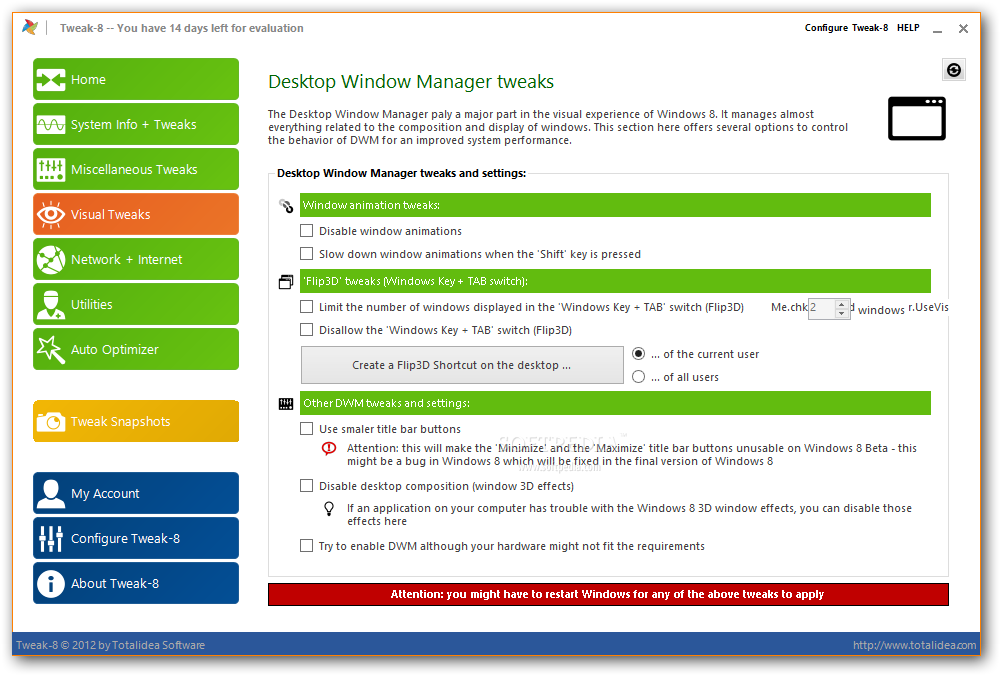Visit http://www.totalidea.com link
The image size is (1001, 676).
[x=914, y=645]
